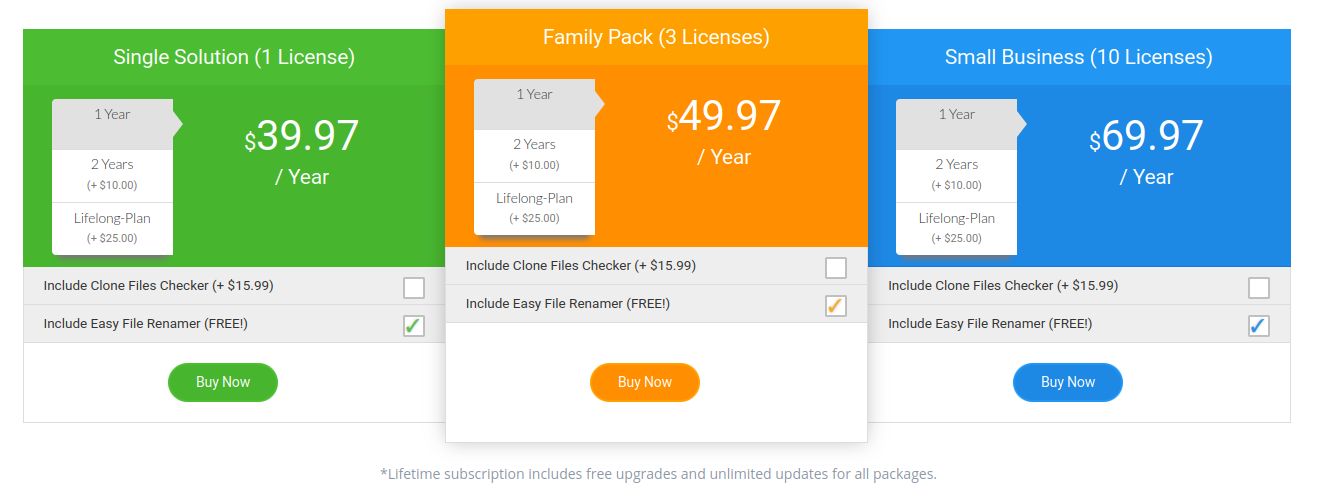Click the green Buy Now button
Viewport: 1321px width, 496px height.
[223, 382]
